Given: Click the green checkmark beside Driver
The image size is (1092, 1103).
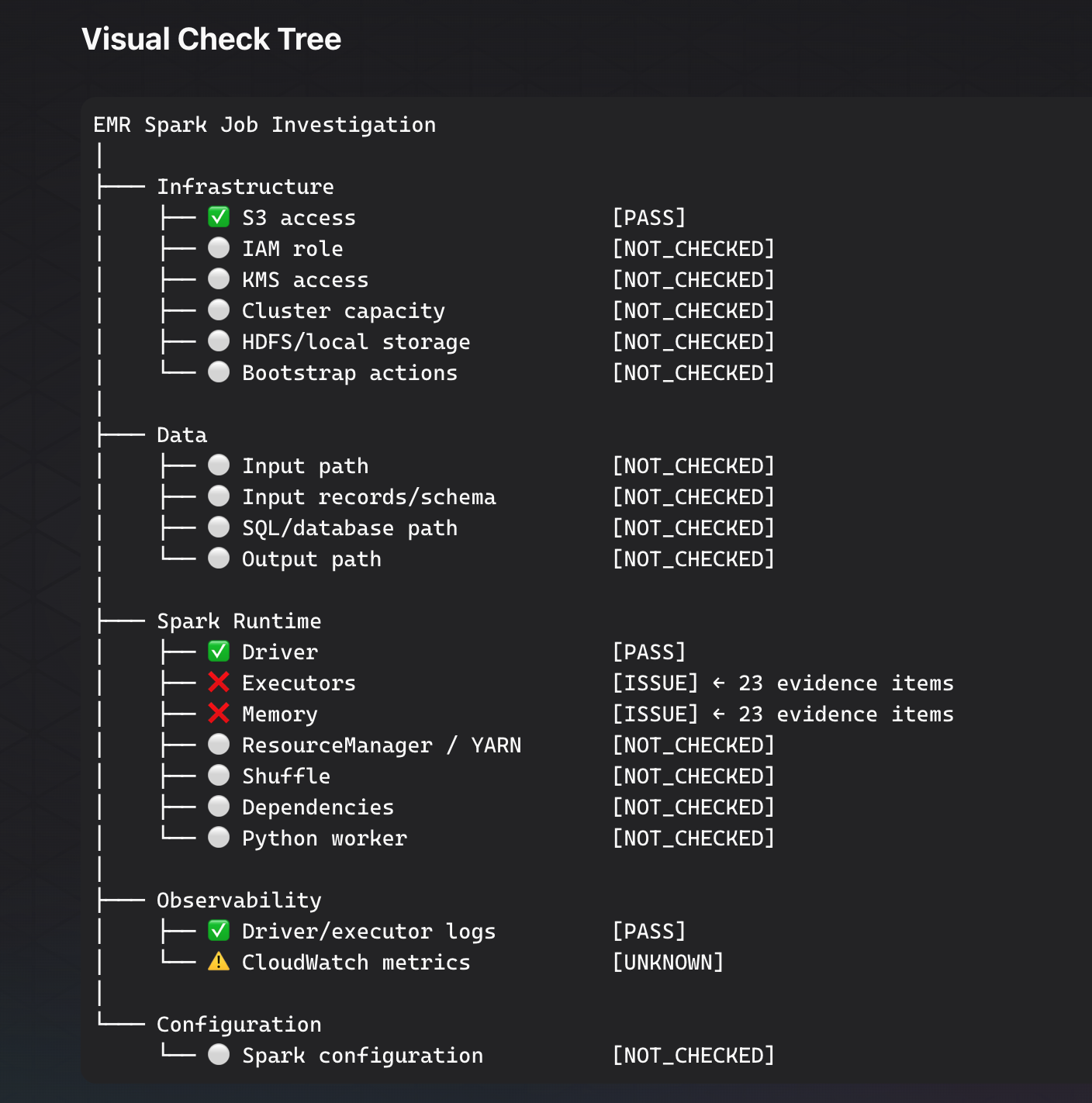Looking at the screenshot, I should (219, 652).
